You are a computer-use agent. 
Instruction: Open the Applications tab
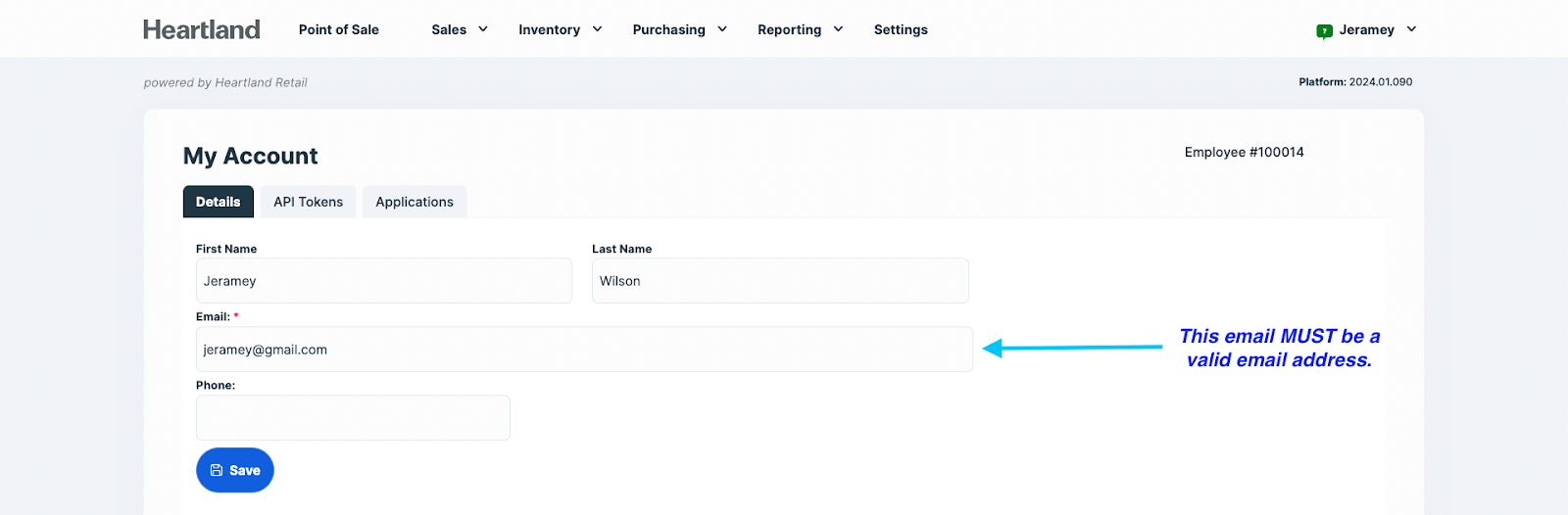point(415,202)
